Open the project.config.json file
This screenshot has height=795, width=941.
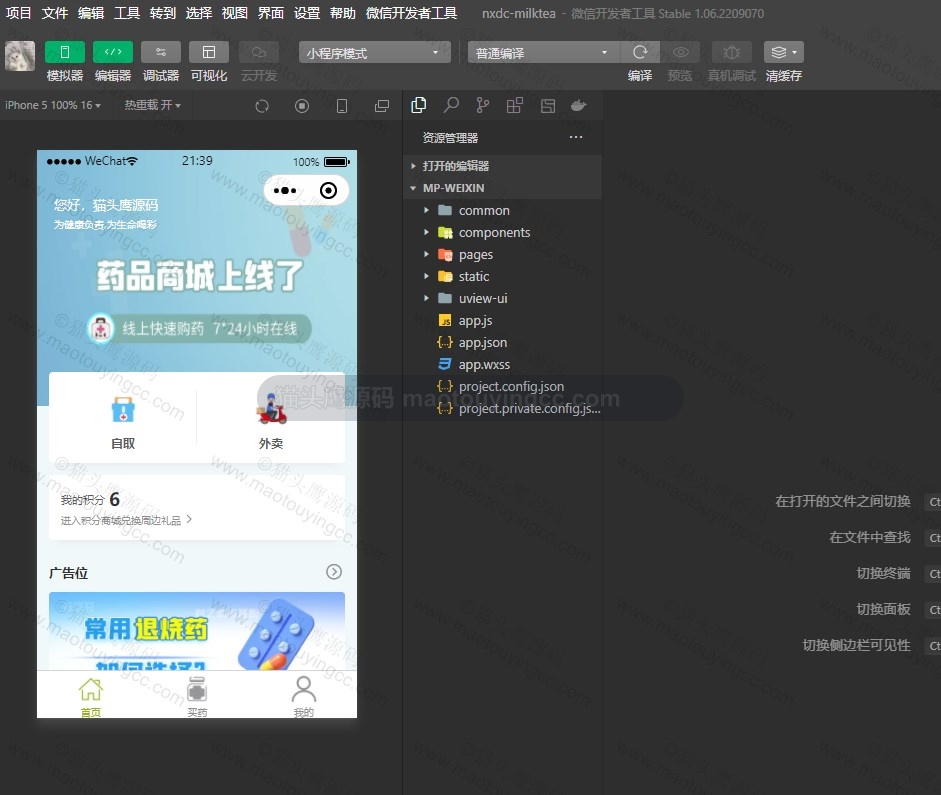click(503, 386)
